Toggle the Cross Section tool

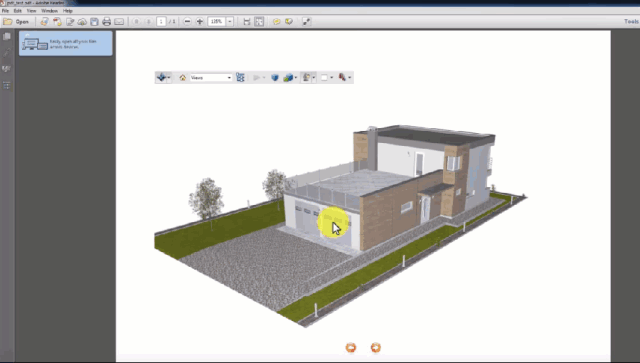[x=342, y=78]
